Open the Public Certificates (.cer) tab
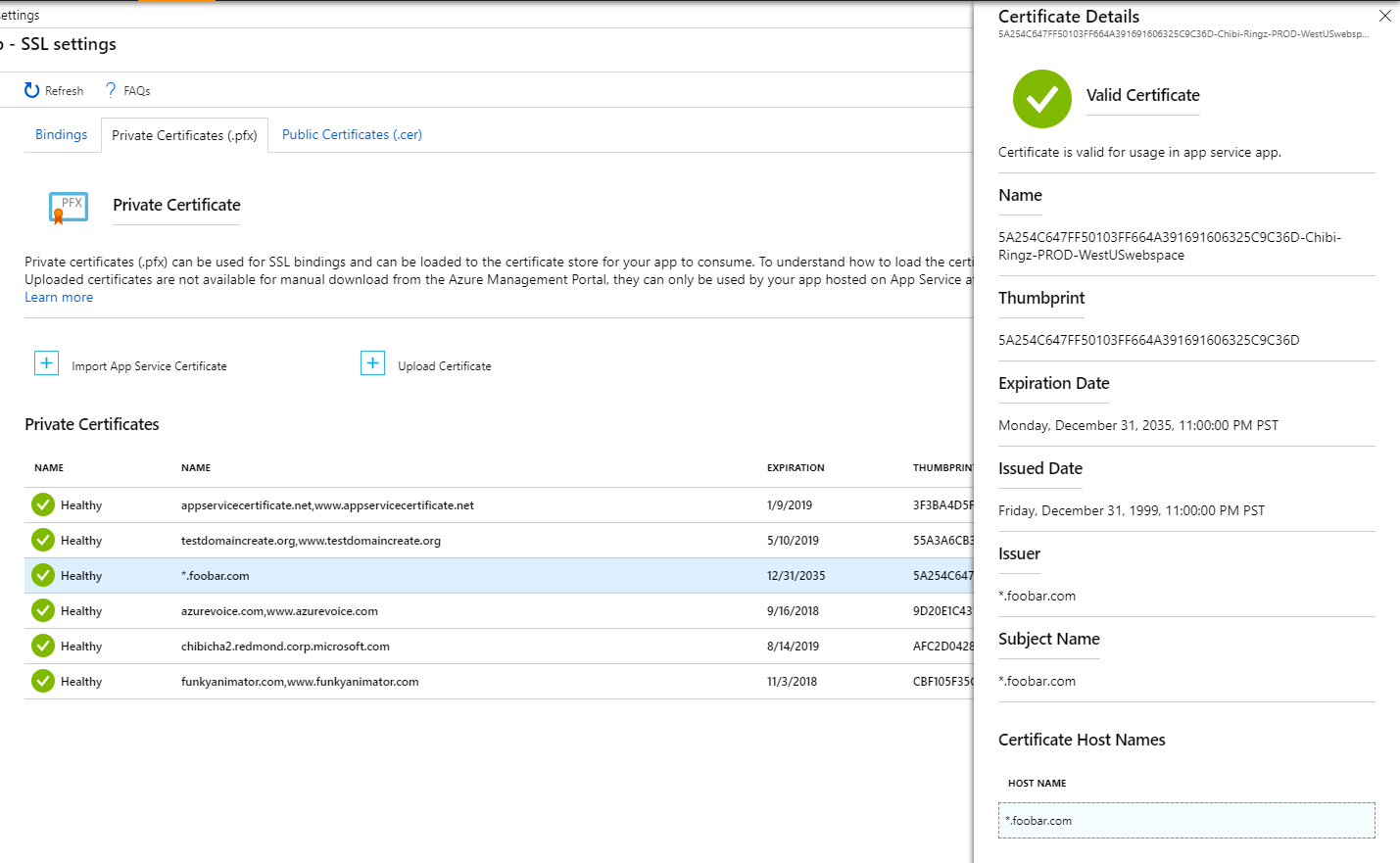1400x863 pixels. 352,135
